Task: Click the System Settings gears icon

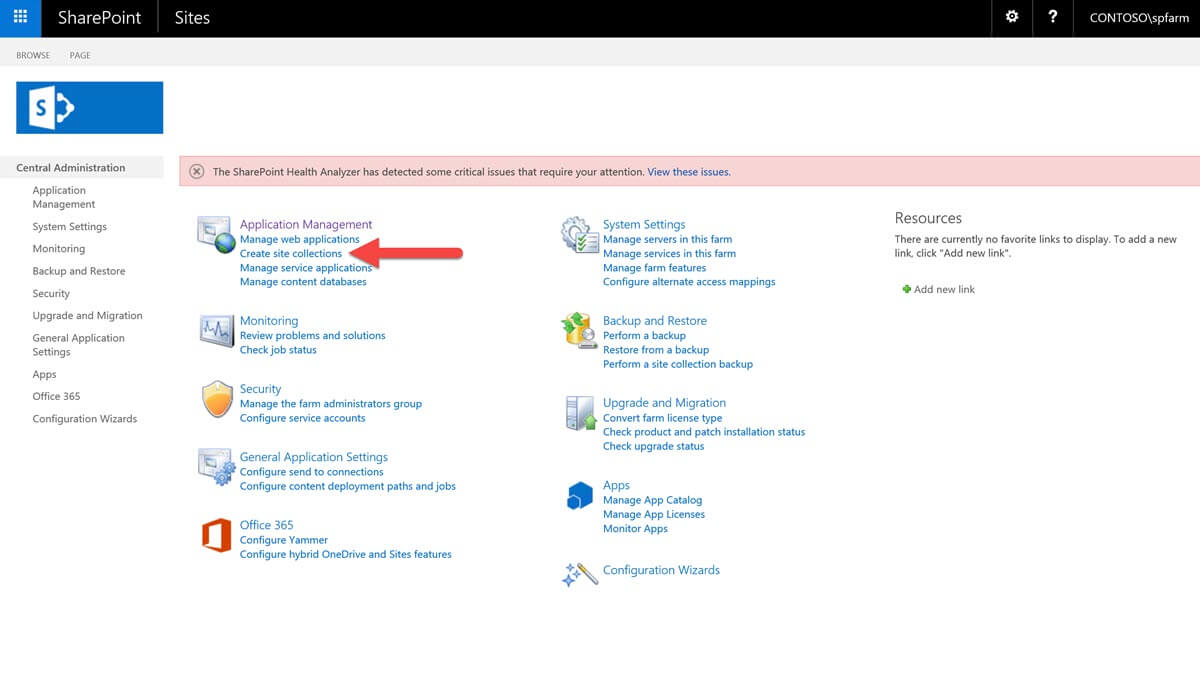Action: pyautogui.click(x=580, y=235)
